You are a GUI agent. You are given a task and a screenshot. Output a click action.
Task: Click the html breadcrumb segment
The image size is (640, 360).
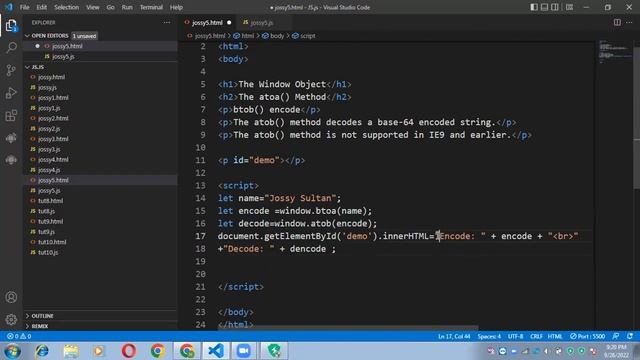tap(244, 36)
